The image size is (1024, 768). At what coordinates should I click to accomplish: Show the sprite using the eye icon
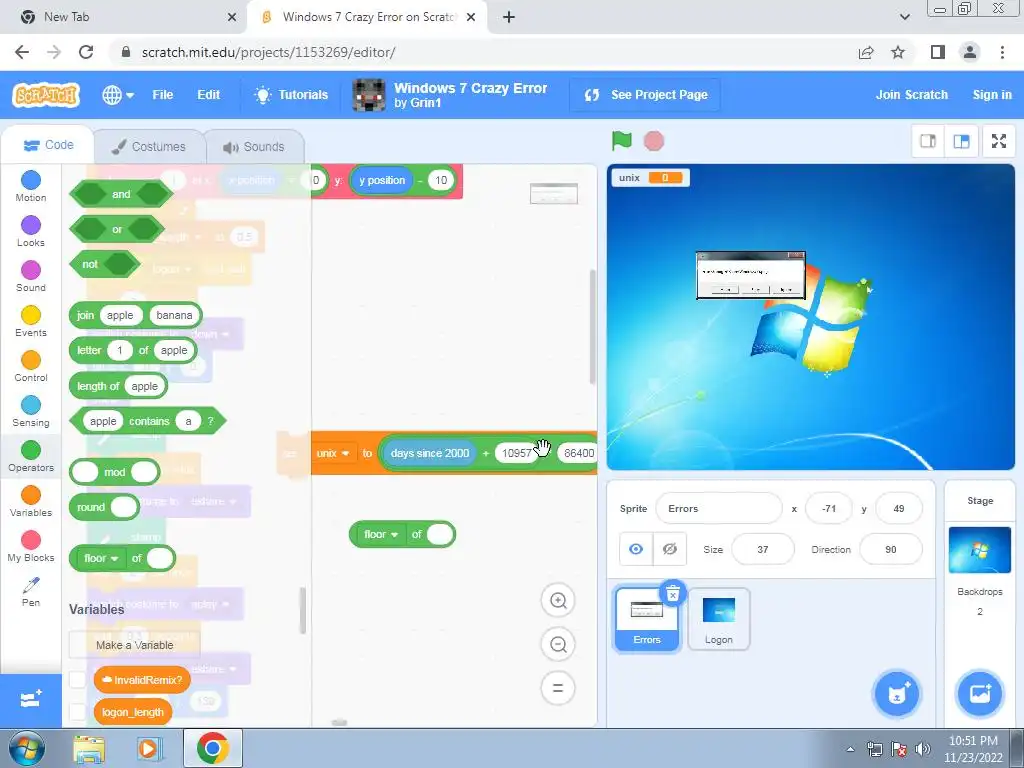click(635, 549)
